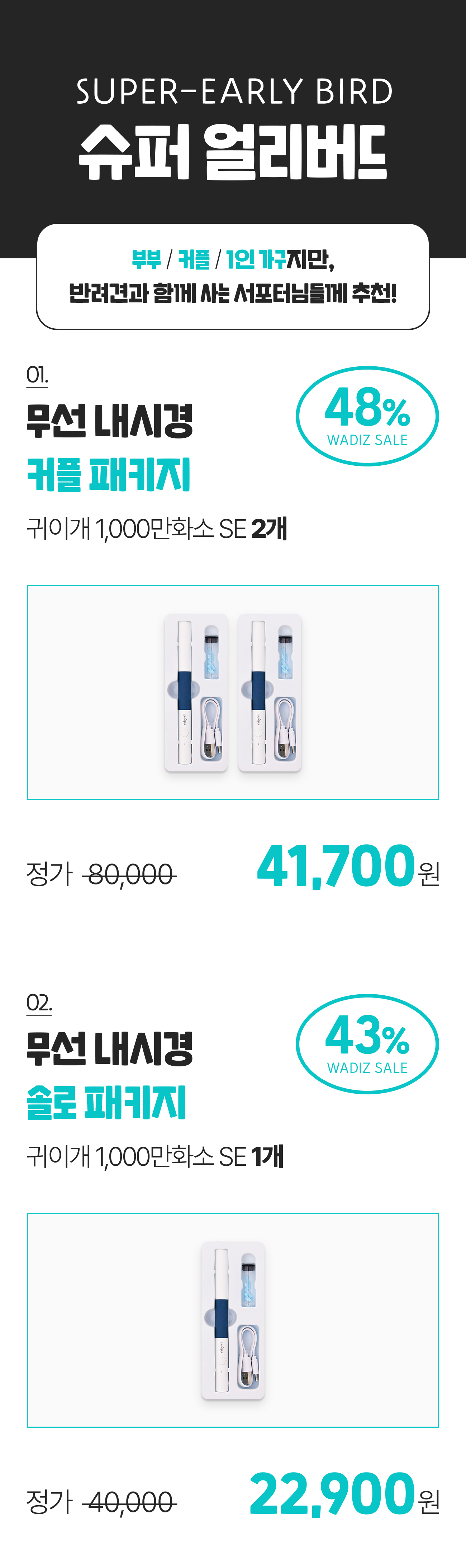Click the 43% WADIZ SALE badge
This screenshot has height=1568, width=466.
(367, 1044)
